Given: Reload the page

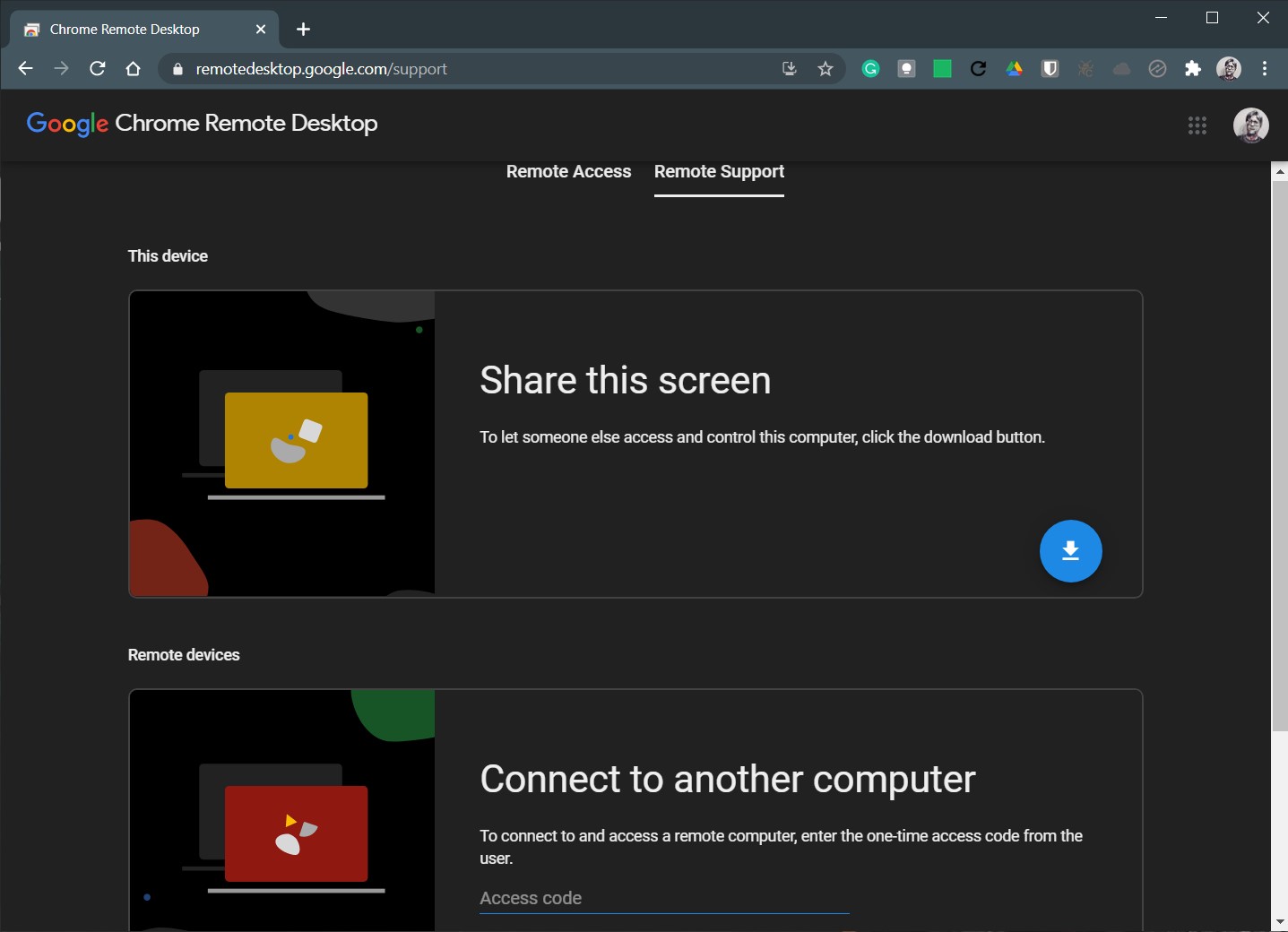Looking at the screenshot, I should click(98, 69).
